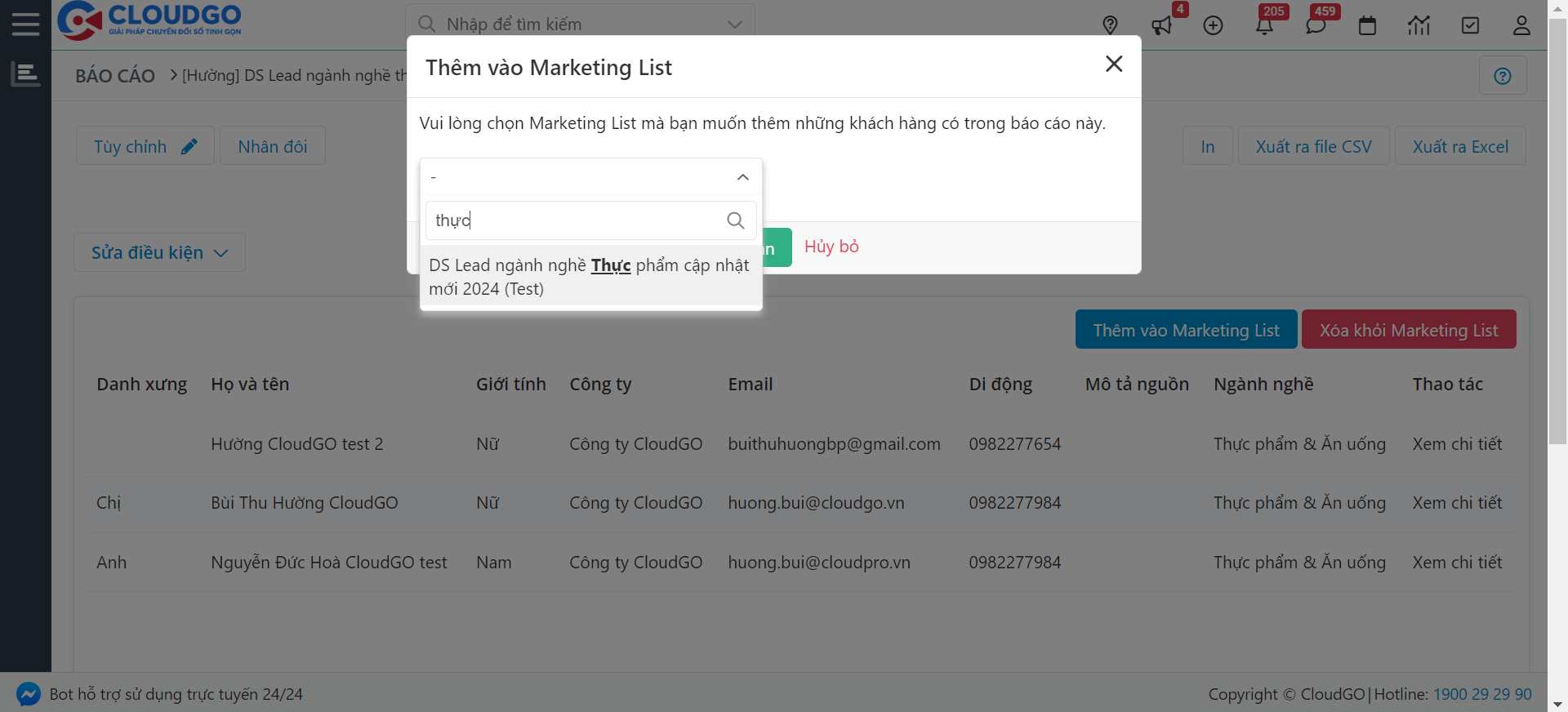1568x712 pixels.
Task: Click the quick create plus icon
Action: [1213, 25]
